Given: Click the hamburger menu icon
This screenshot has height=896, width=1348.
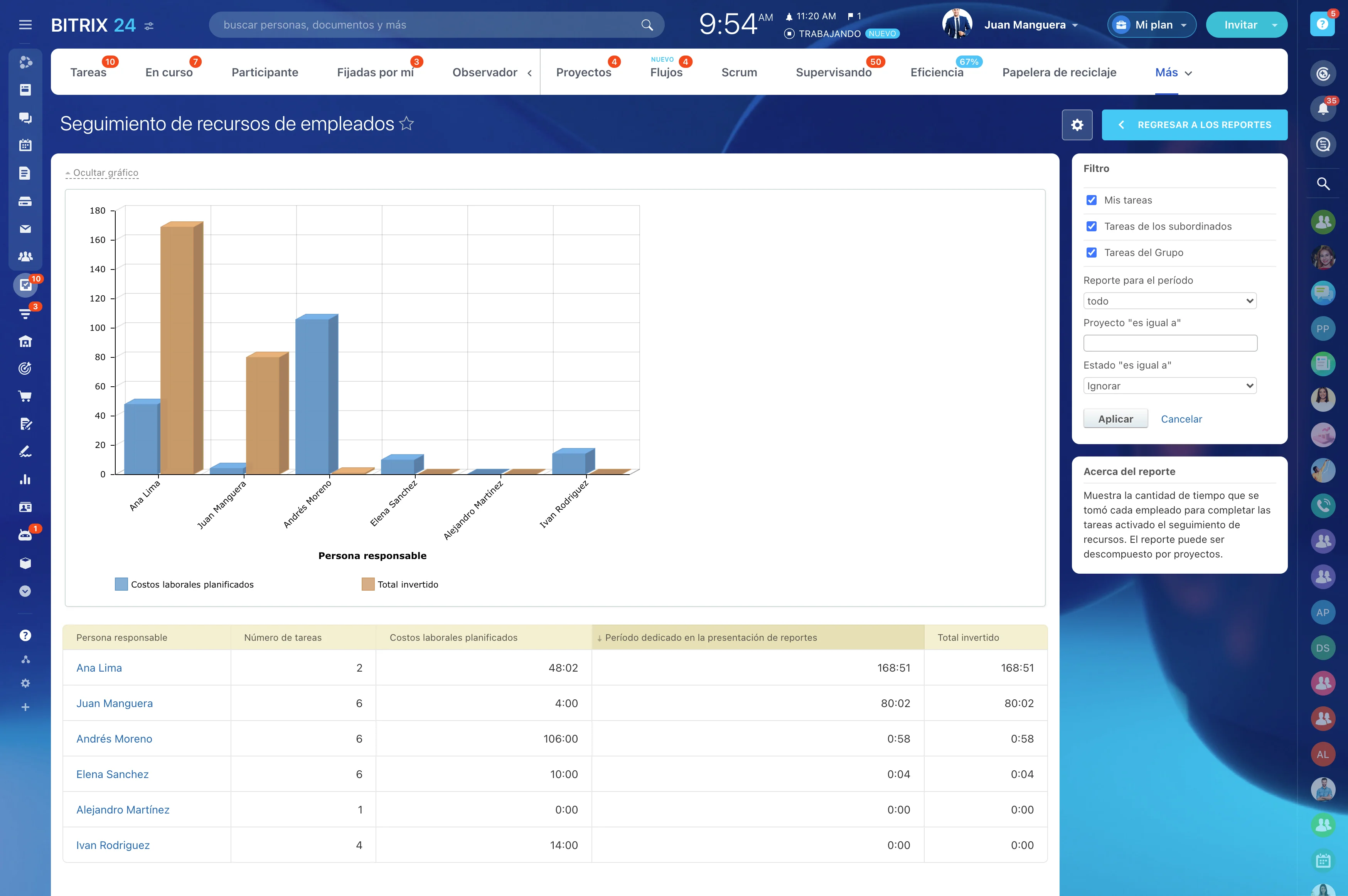Looking at the screenshot, I should 25,25.
